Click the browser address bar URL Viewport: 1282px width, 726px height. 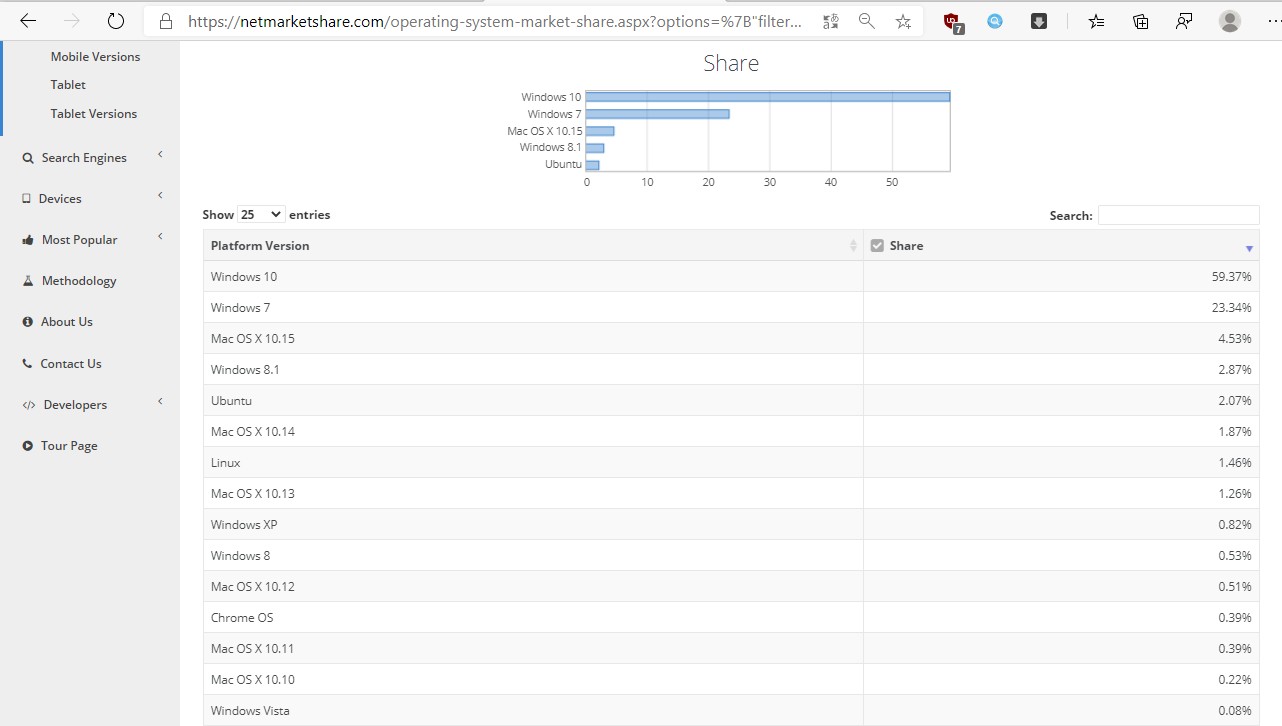495,21
